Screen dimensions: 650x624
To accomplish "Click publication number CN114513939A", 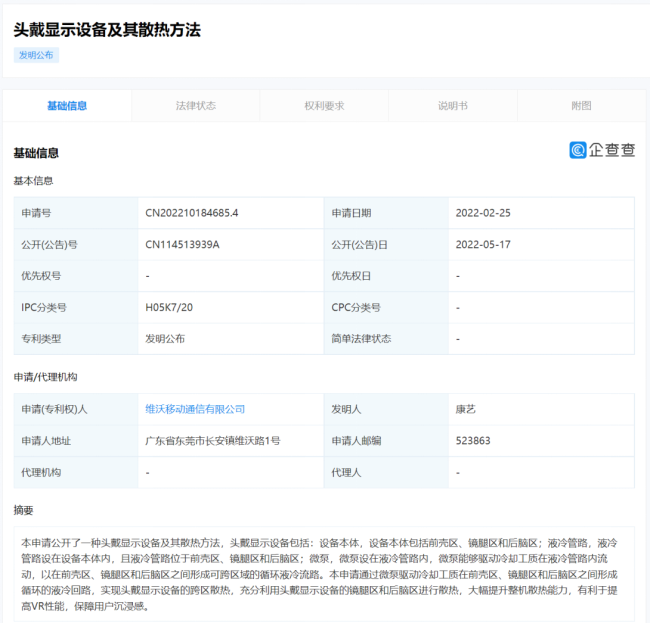I will coord(182,244).
